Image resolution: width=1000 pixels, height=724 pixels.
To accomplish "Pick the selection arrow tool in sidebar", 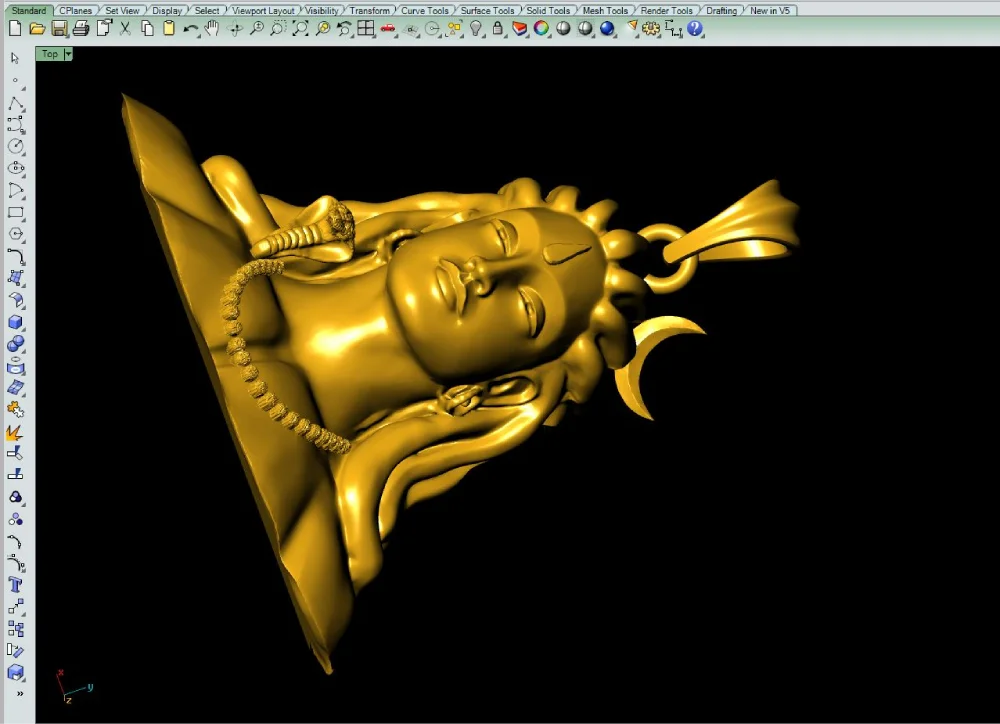I will click(15, 58).
